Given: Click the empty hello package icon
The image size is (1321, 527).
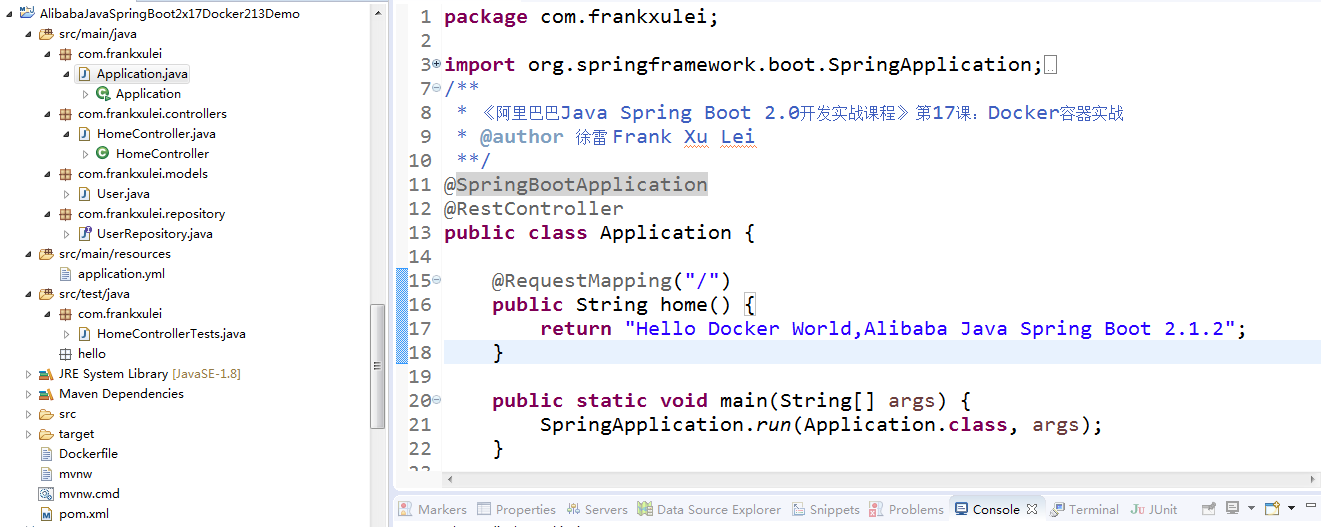Looking at the screenshot, I should 65,353.
